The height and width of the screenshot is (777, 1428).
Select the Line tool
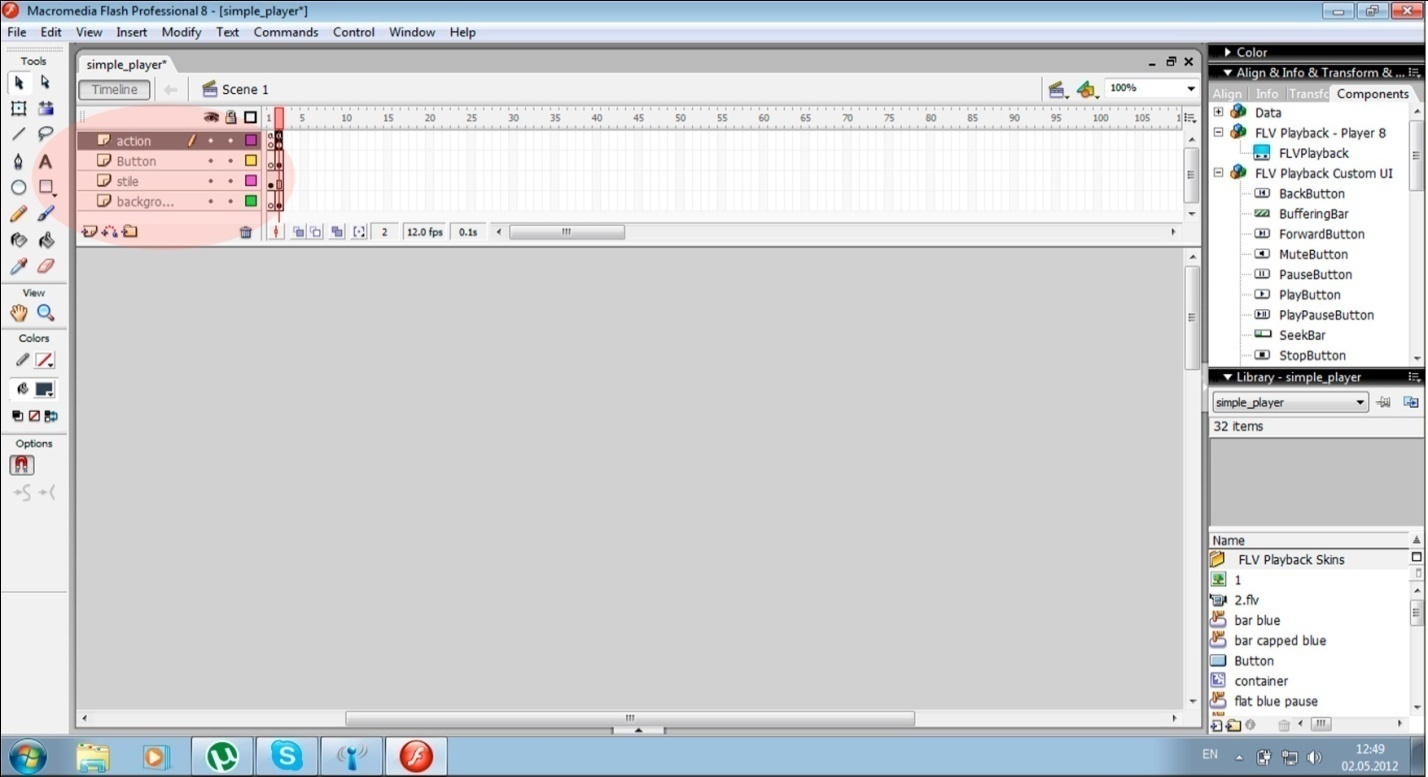pyautogui.click(x=19, y=134)
